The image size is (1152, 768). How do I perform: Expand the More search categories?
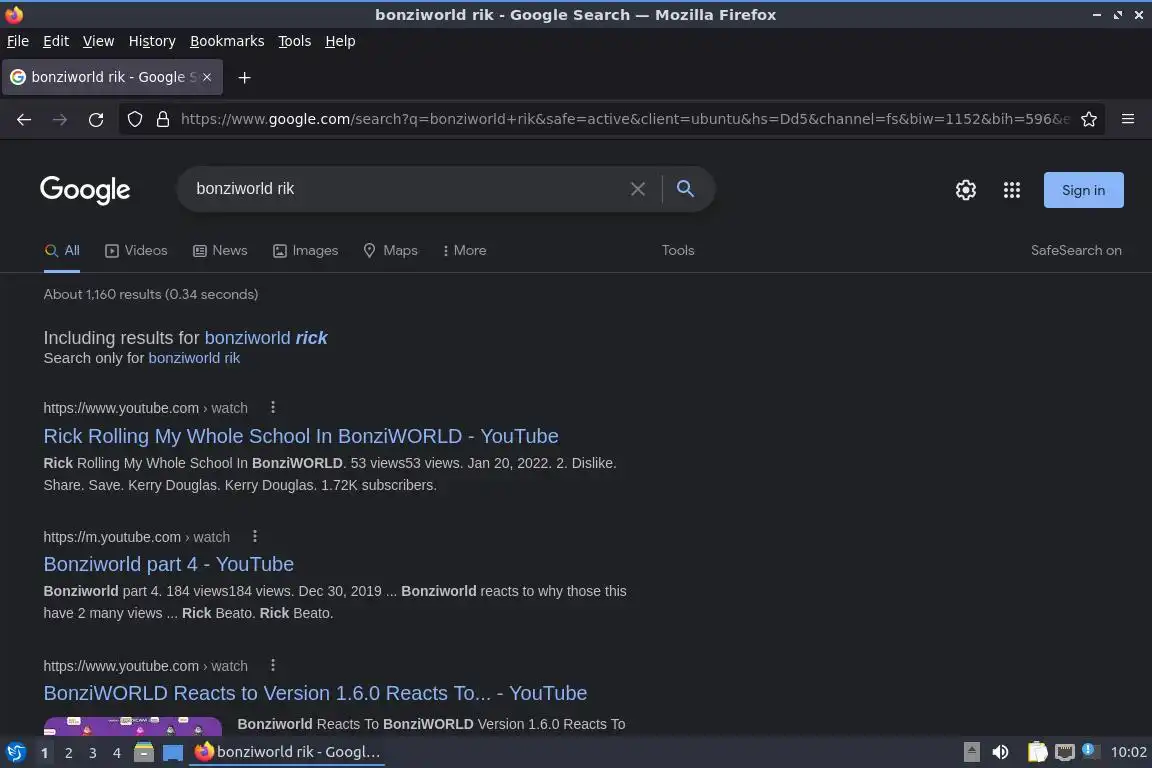(464, 251)
